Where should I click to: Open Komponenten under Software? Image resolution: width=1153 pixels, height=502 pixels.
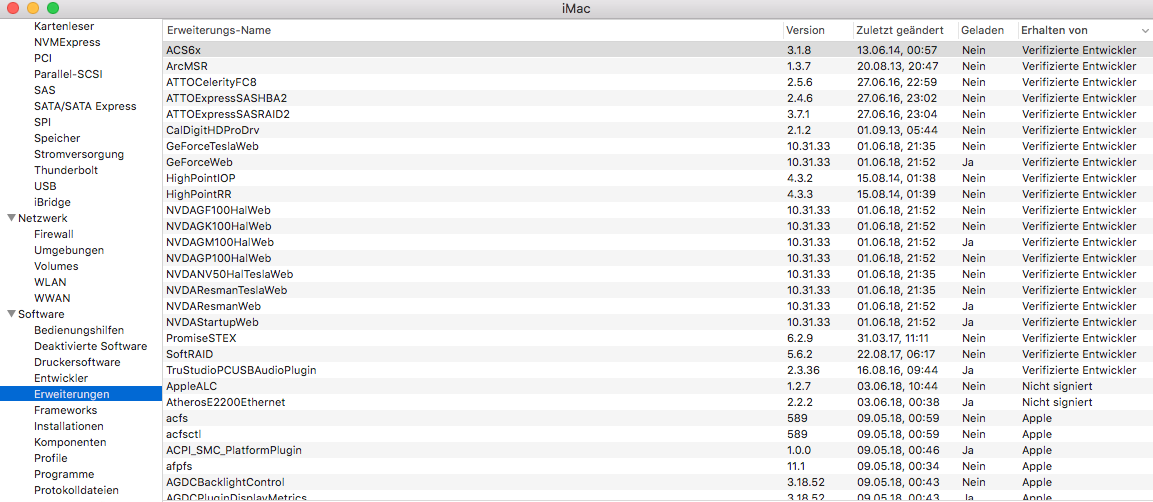tap(70, 442)
